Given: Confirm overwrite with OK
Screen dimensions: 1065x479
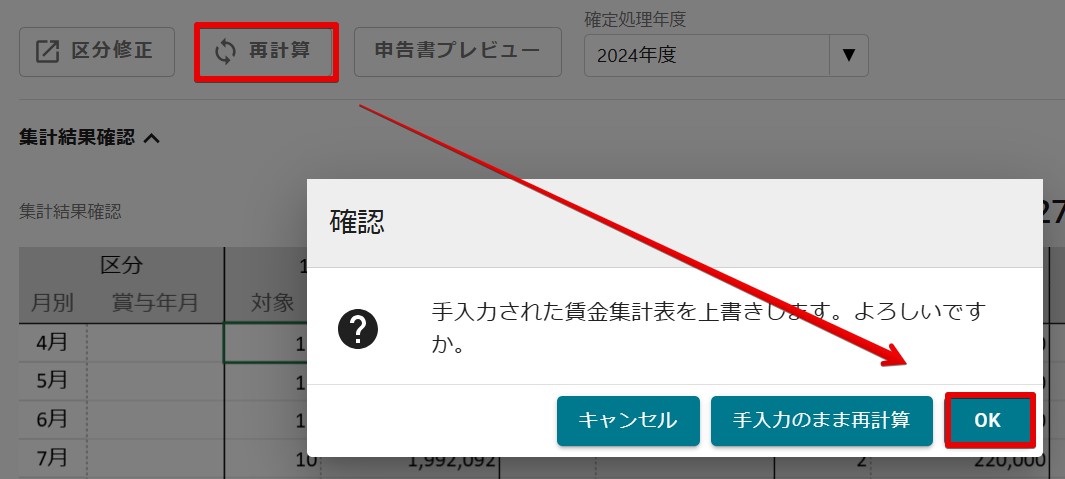Looking at the screenshot, I should (989, 421).
